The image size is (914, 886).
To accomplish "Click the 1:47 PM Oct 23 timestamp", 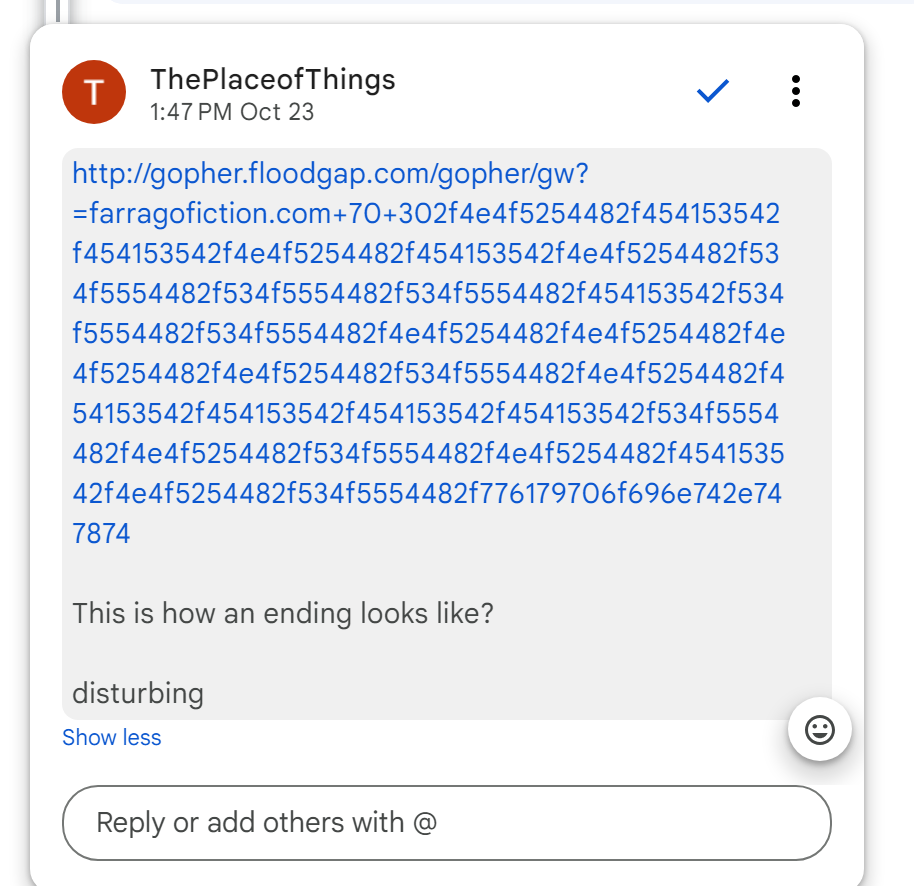I will 232,112.
